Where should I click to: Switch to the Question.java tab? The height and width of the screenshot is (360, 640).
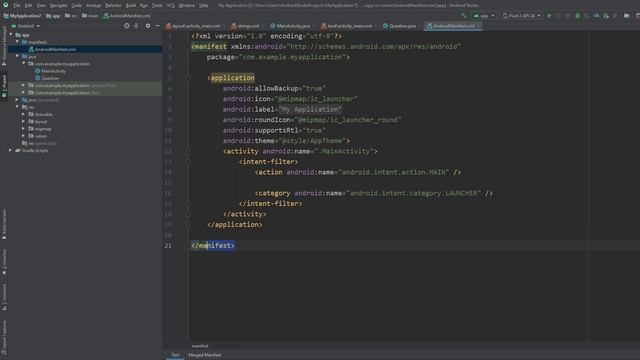(x=400, y=26)
